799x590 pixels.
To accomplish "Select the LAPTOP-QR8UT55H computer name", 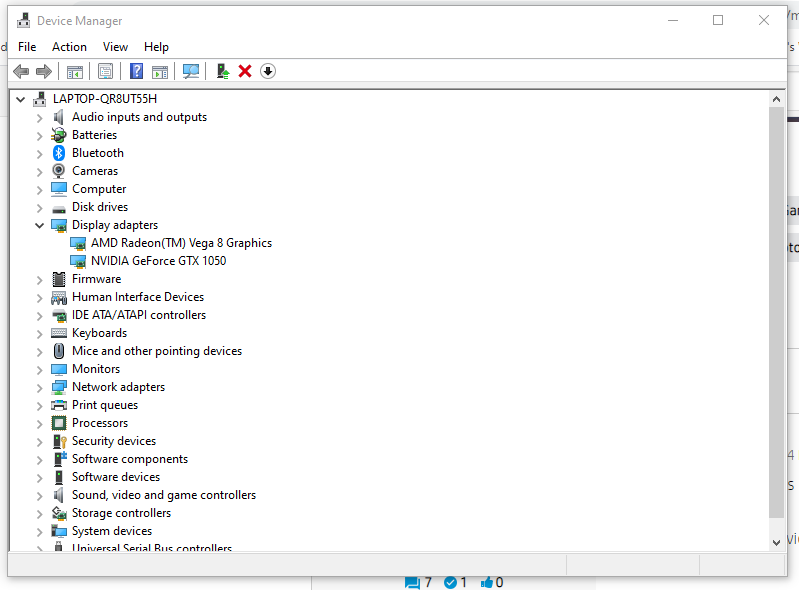I will tap(105, 99).
